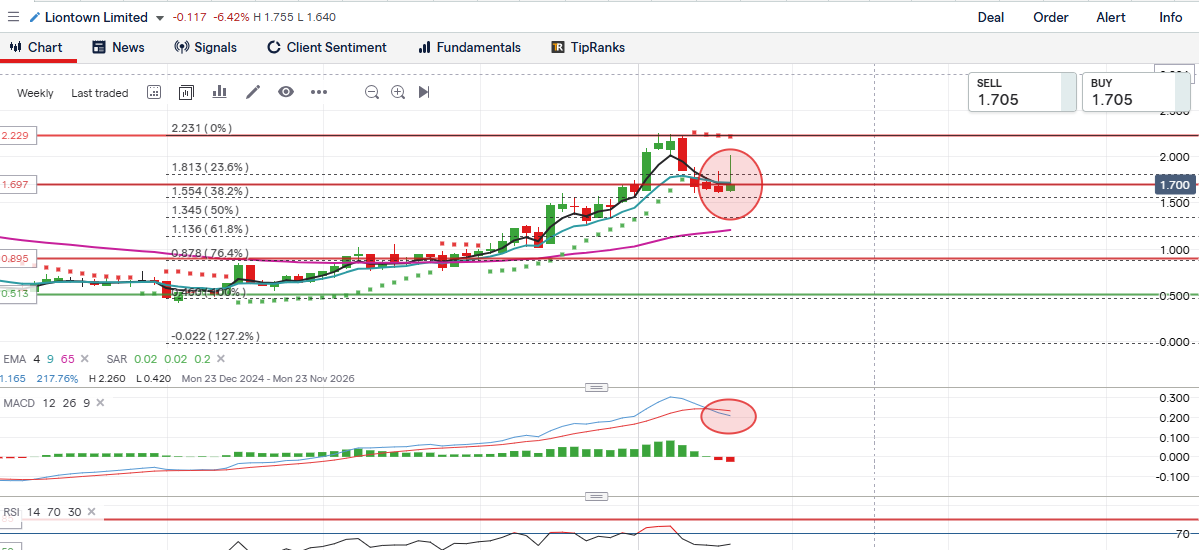This screenshot has width=1199, height=550.
Task: Switch to the Client Sentiment tab
Action: (x=326, y=47)
